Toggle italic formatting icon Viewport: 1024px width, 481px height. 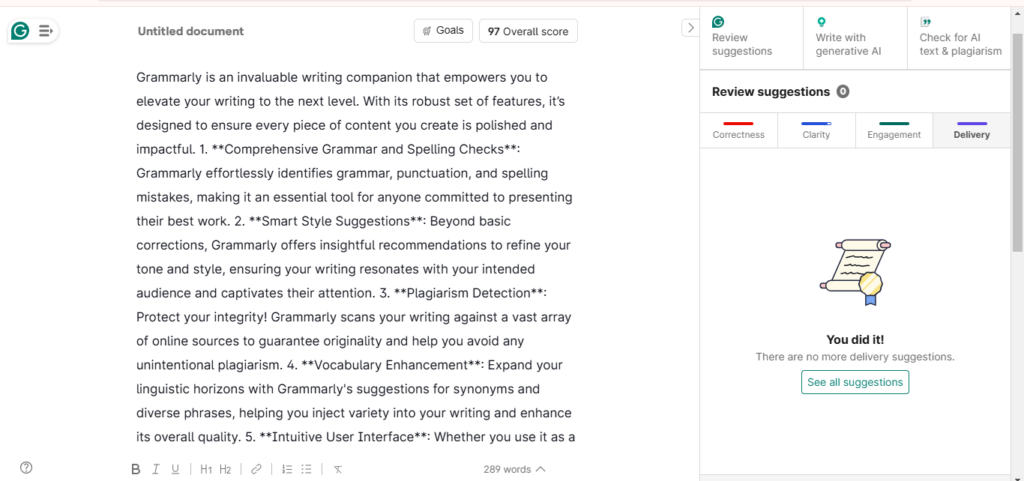(x=155, y=469)
